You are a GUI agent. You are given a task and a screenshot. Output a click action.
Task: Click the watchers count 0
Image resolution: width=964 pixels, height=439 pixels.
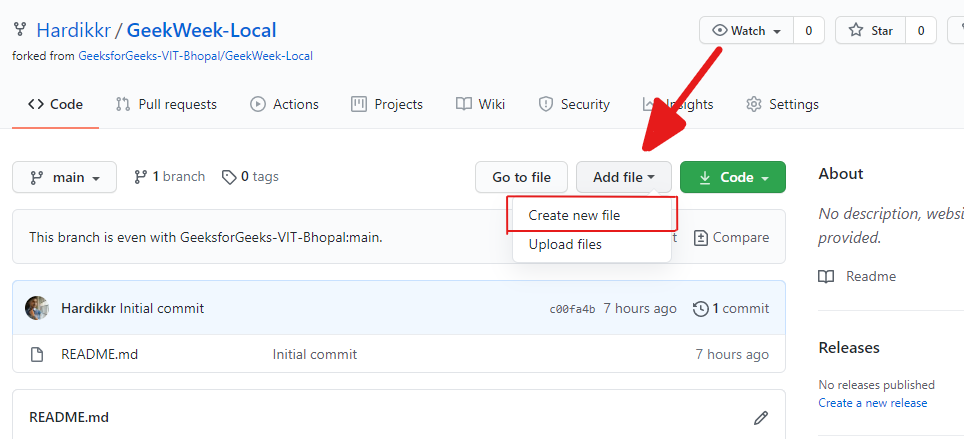point(809,31)
